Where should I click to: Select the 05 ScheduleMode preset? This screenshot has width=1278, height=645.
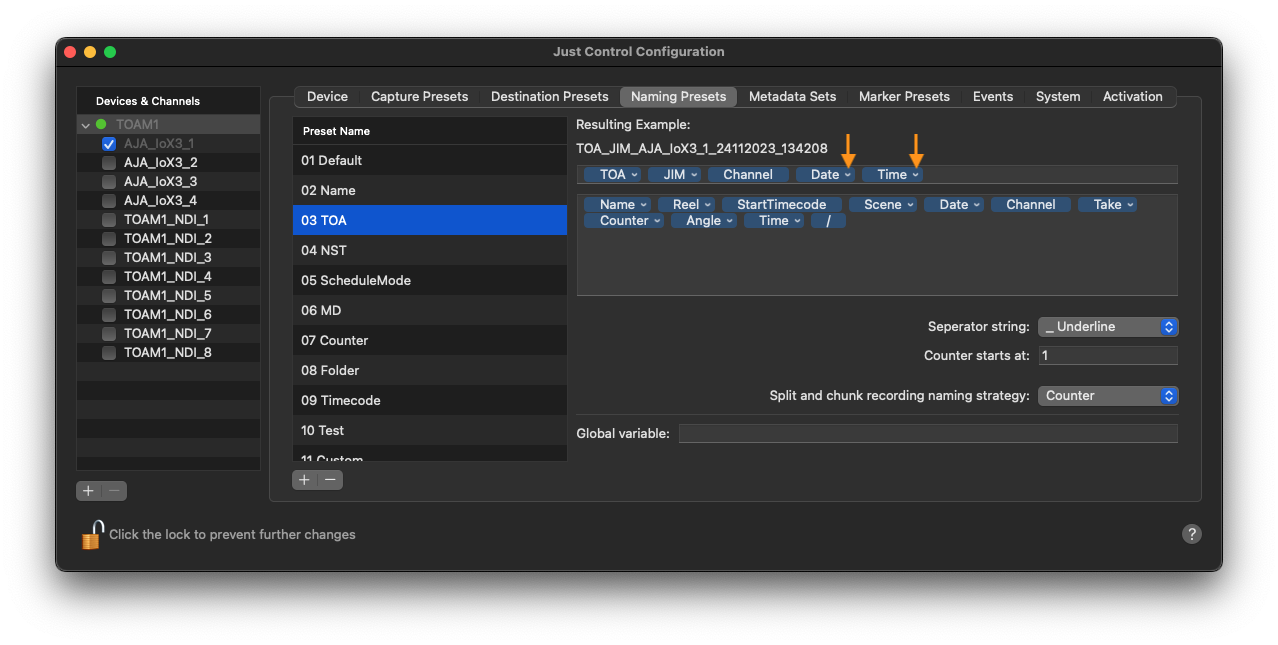point(430,280)
